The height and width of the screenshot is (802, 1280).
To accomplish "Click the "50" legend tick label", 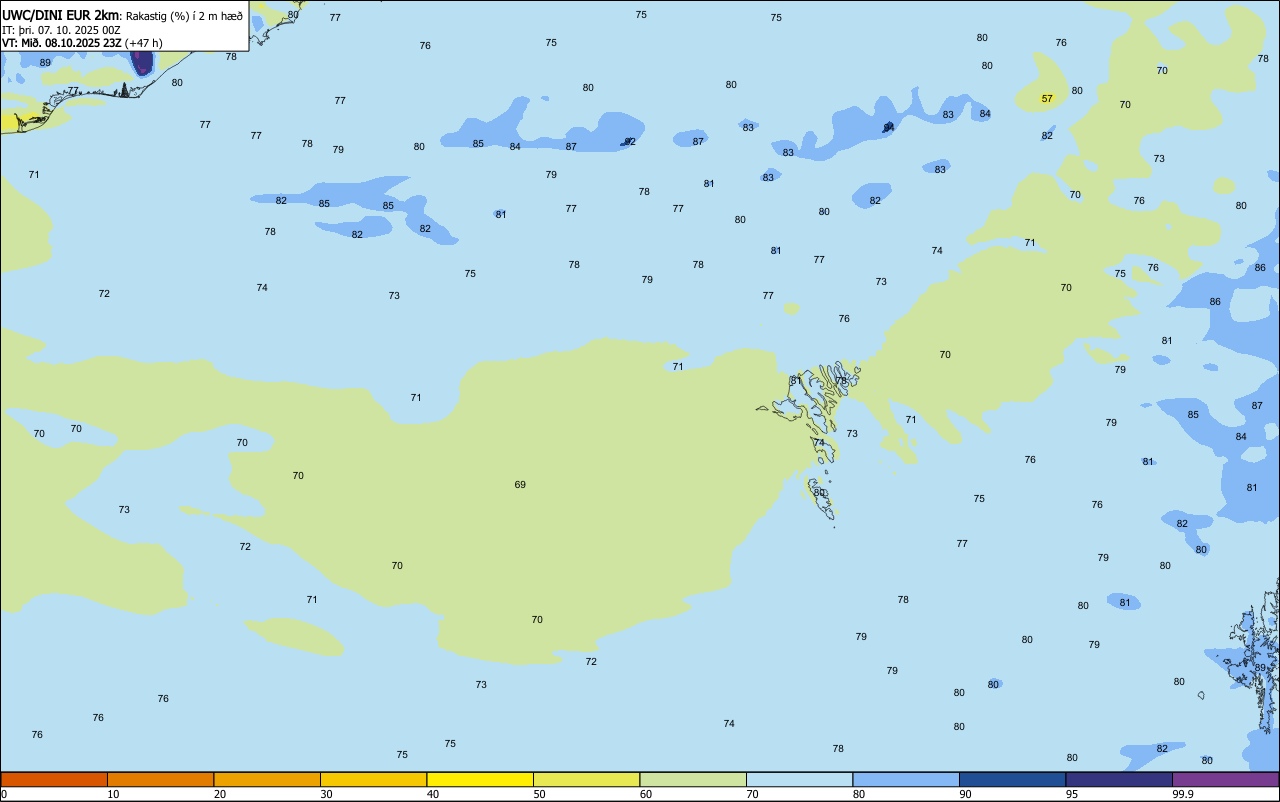I will click(x=540, y=794).
